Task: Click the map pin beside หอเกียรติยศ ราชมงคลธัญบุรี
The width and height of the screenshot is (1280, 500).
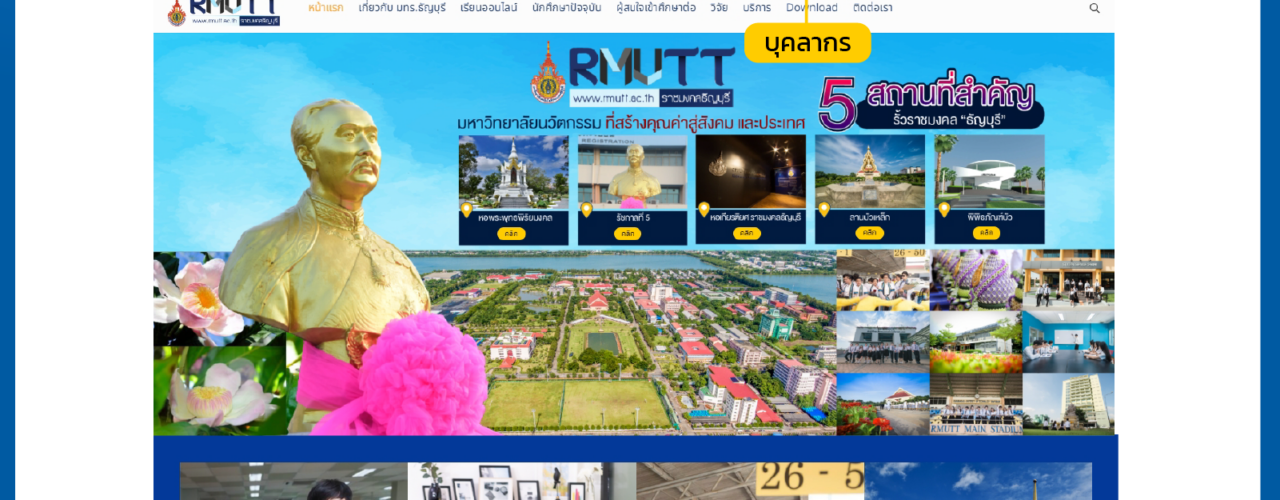Action: coord(704,209)
